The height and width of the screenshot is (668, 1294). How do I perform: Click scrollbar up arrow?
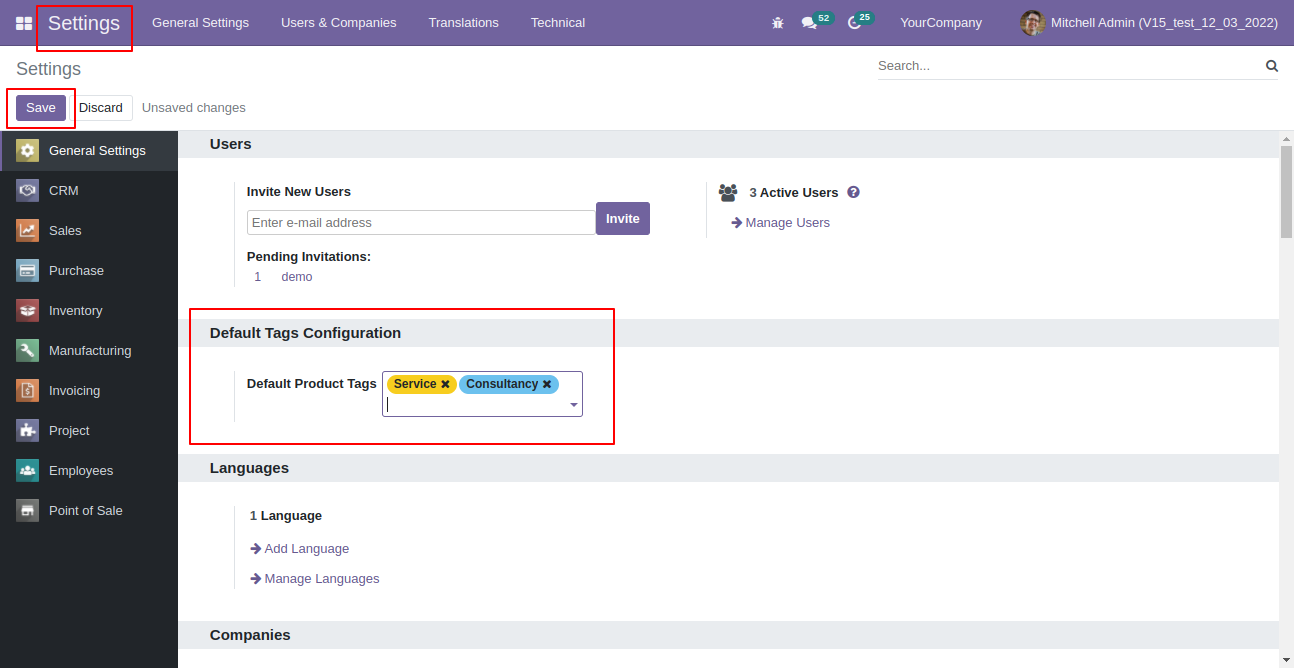(1286, 138)
